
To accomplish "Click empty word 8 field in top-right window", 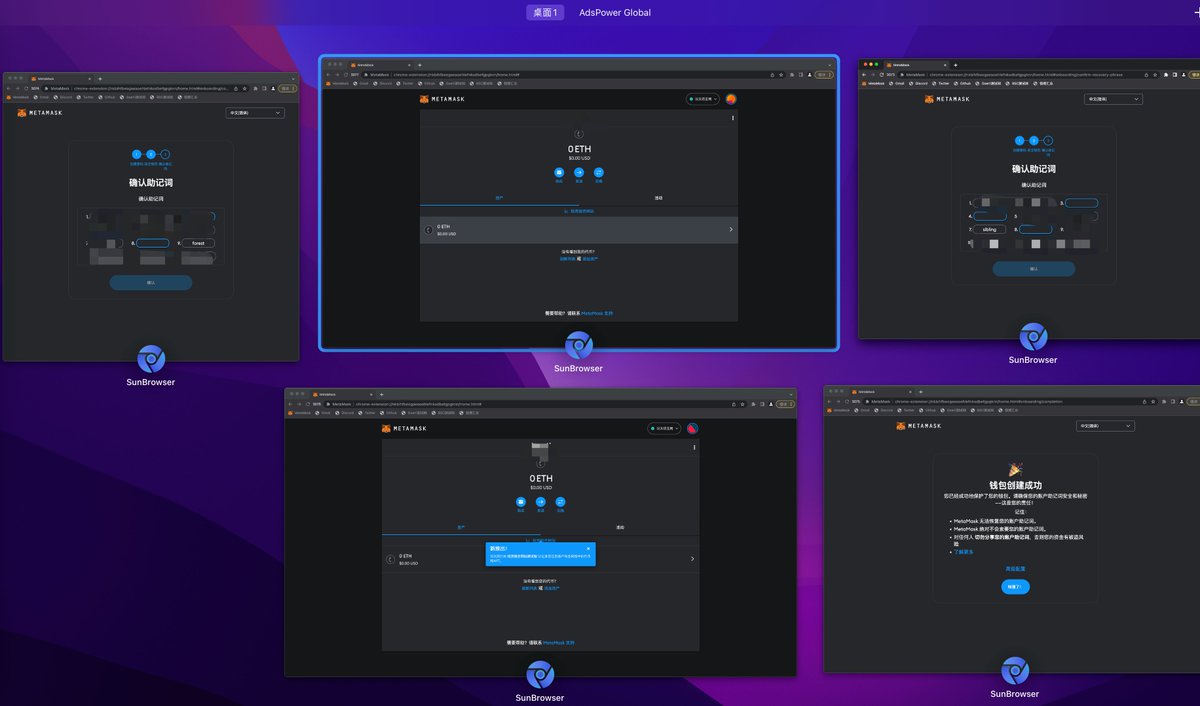I will (1036, 229).
